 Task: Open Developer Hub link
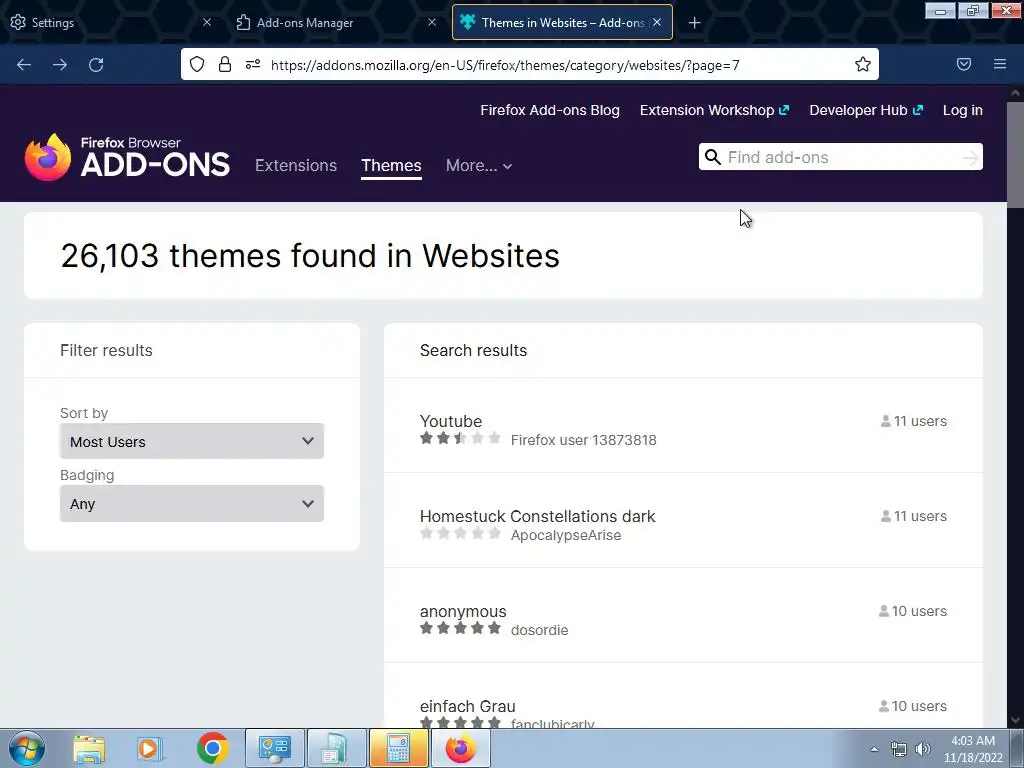coord(866,110)
